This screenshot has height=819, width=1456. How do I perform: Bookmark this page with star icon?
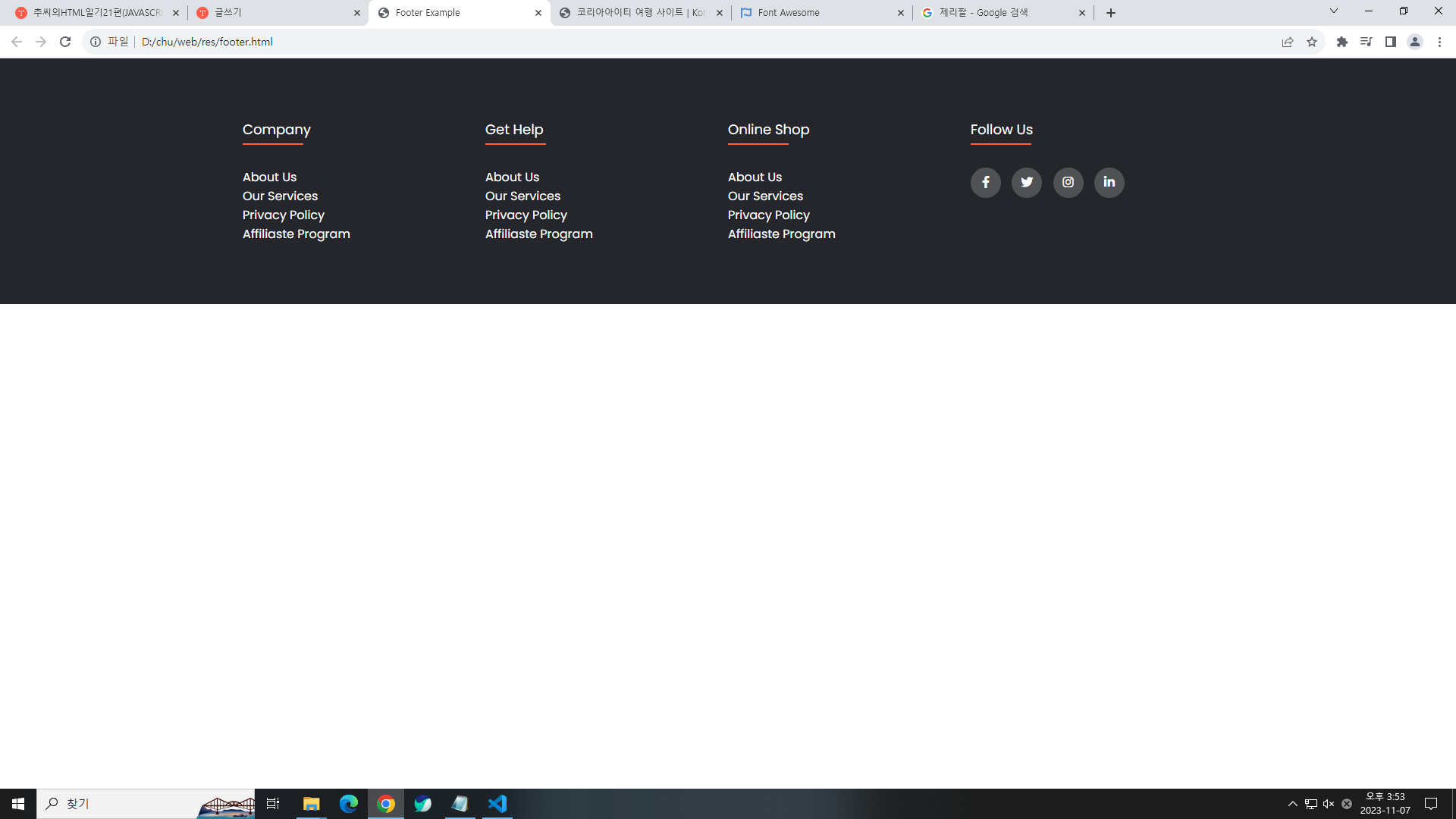coord(1312,42)
